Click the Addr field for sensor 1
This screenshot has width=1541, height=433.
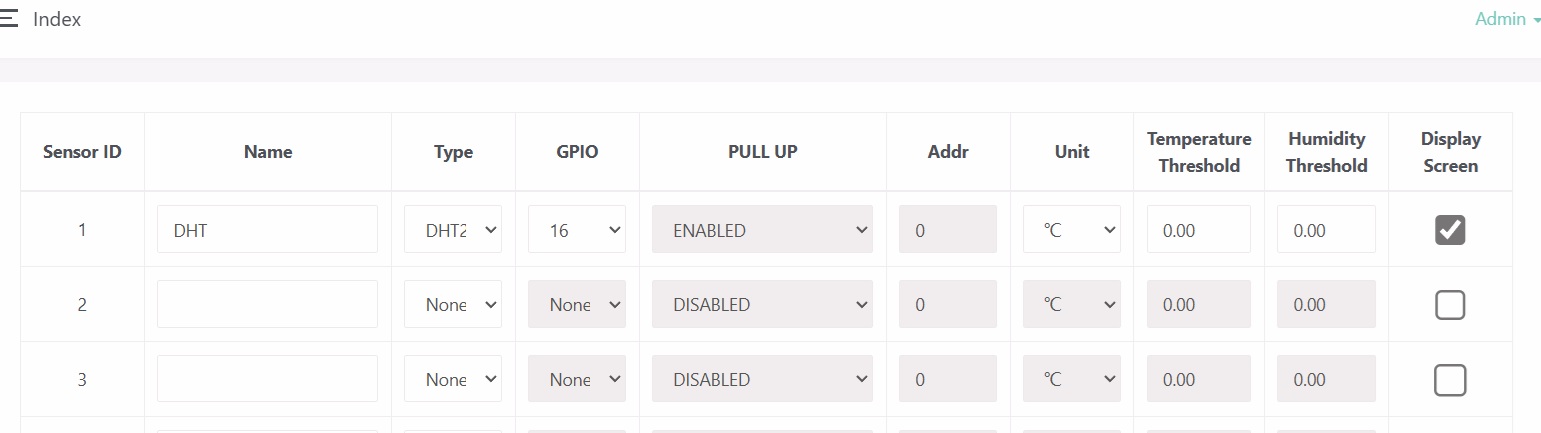click(x=948, y=230)
